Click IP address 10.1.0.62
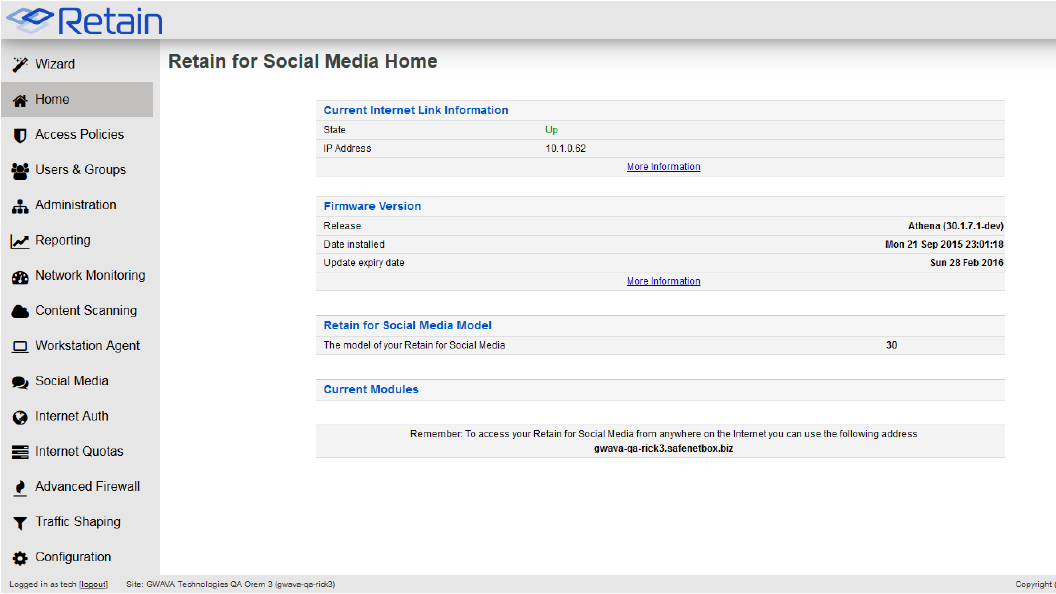Viewport: 1056px width, 594px height. pyautogui.click(x=566, y=149)
